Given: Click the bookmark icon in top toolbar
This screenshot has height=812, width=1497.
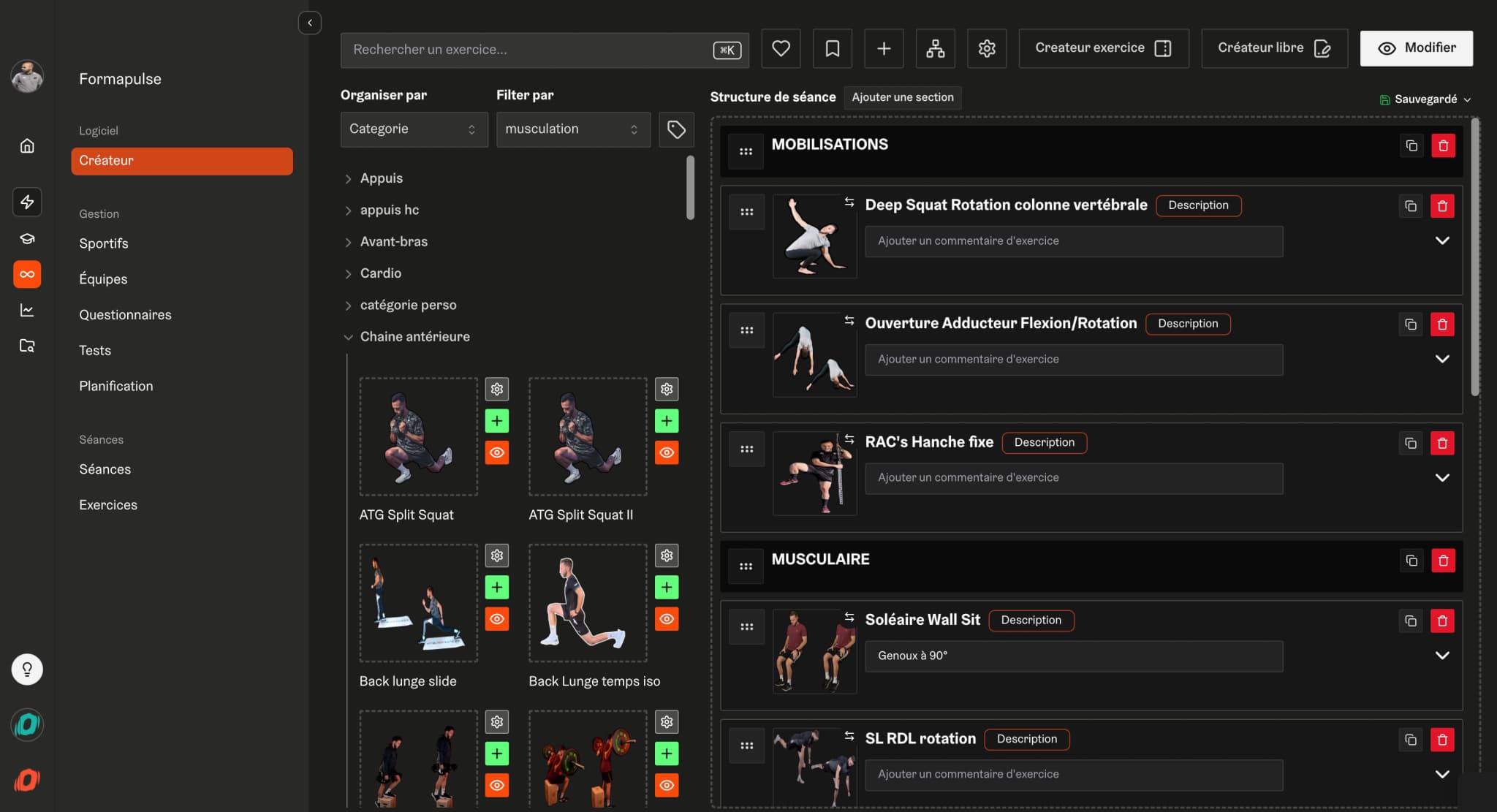Looking at the screenshot, I should pos(832,48).
